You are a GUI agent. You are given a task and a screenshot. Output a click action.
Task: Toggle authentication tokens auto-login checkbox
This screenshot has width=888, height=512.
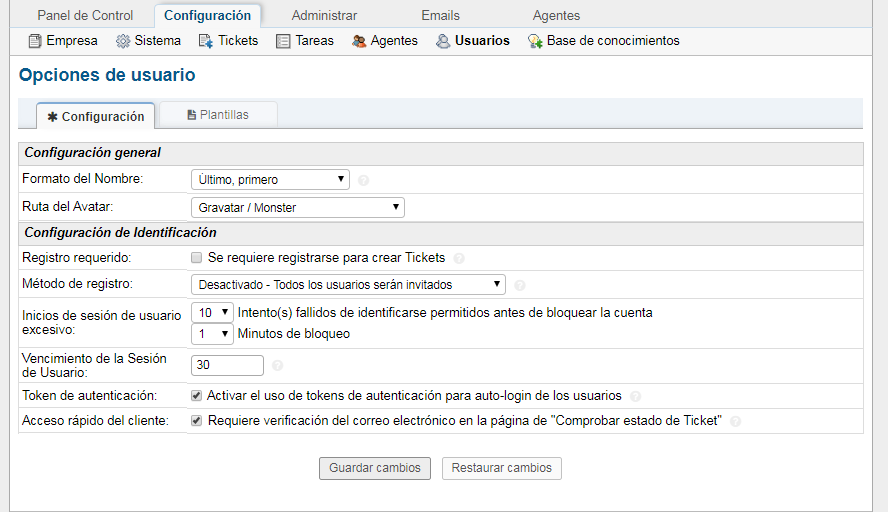click(197, 396)
